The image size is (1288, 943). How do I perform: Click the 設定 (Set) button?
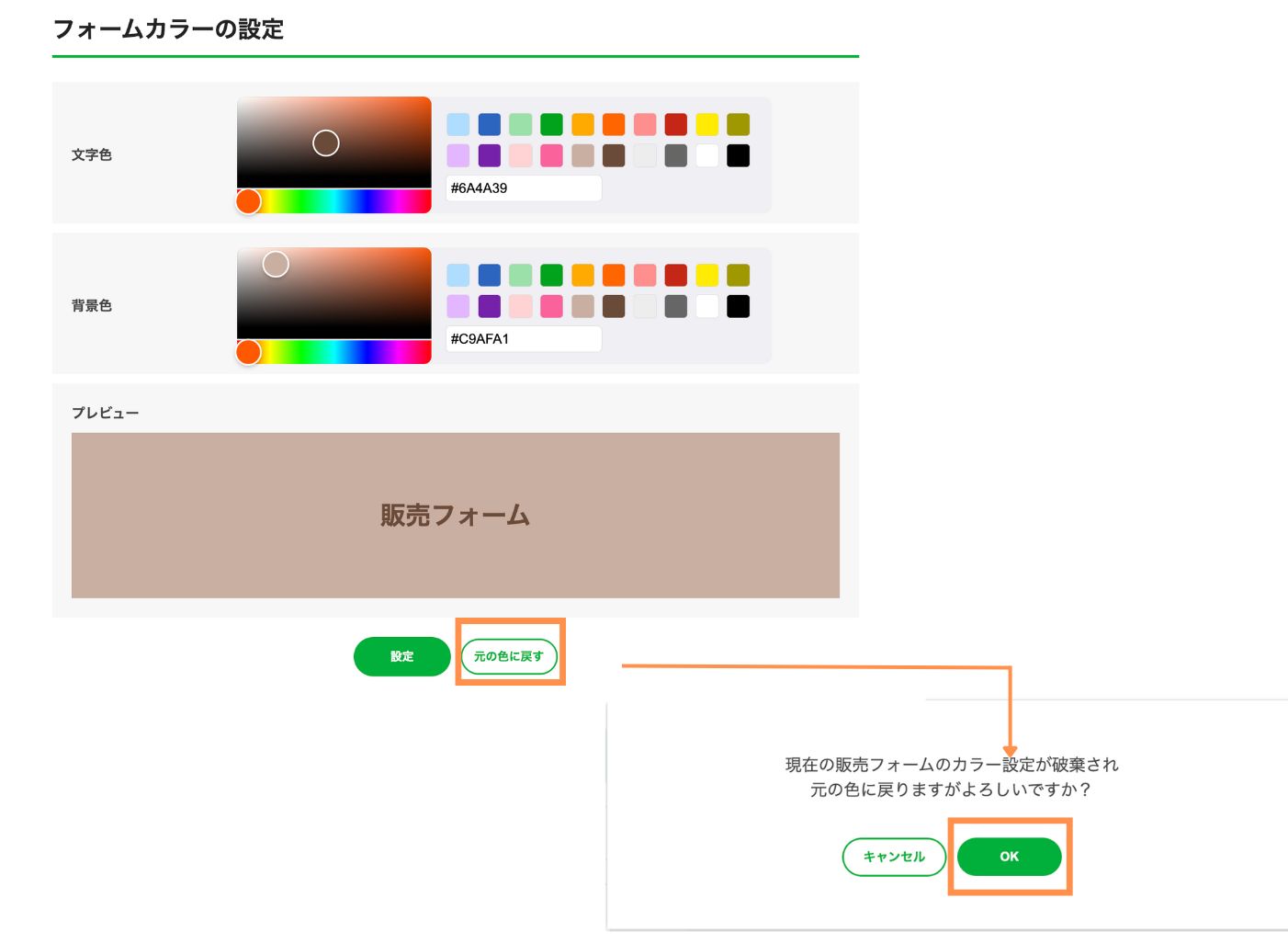coord(401,656)
